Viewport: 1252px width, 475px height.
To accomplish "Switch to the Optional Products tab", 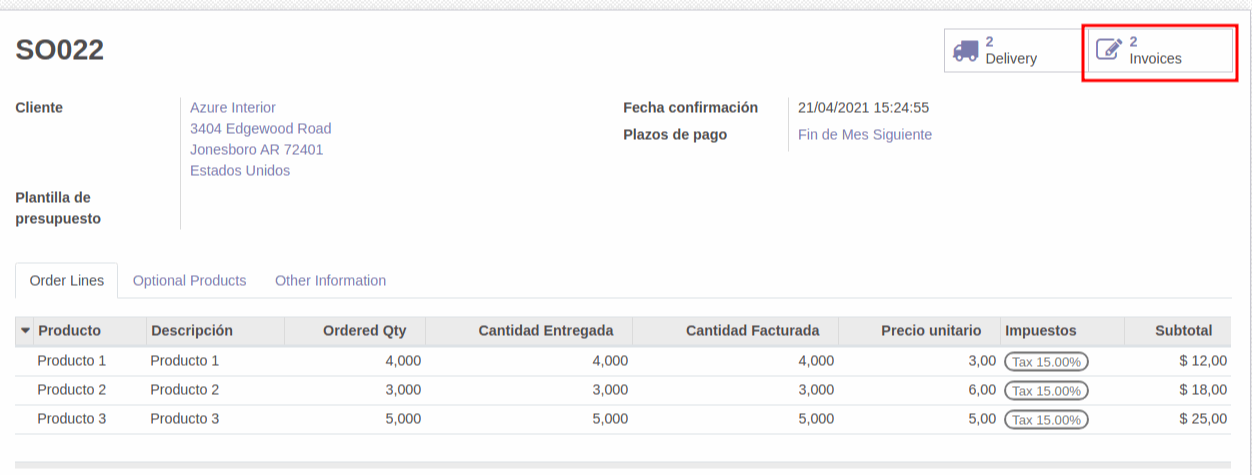I will tap(189, 281).
